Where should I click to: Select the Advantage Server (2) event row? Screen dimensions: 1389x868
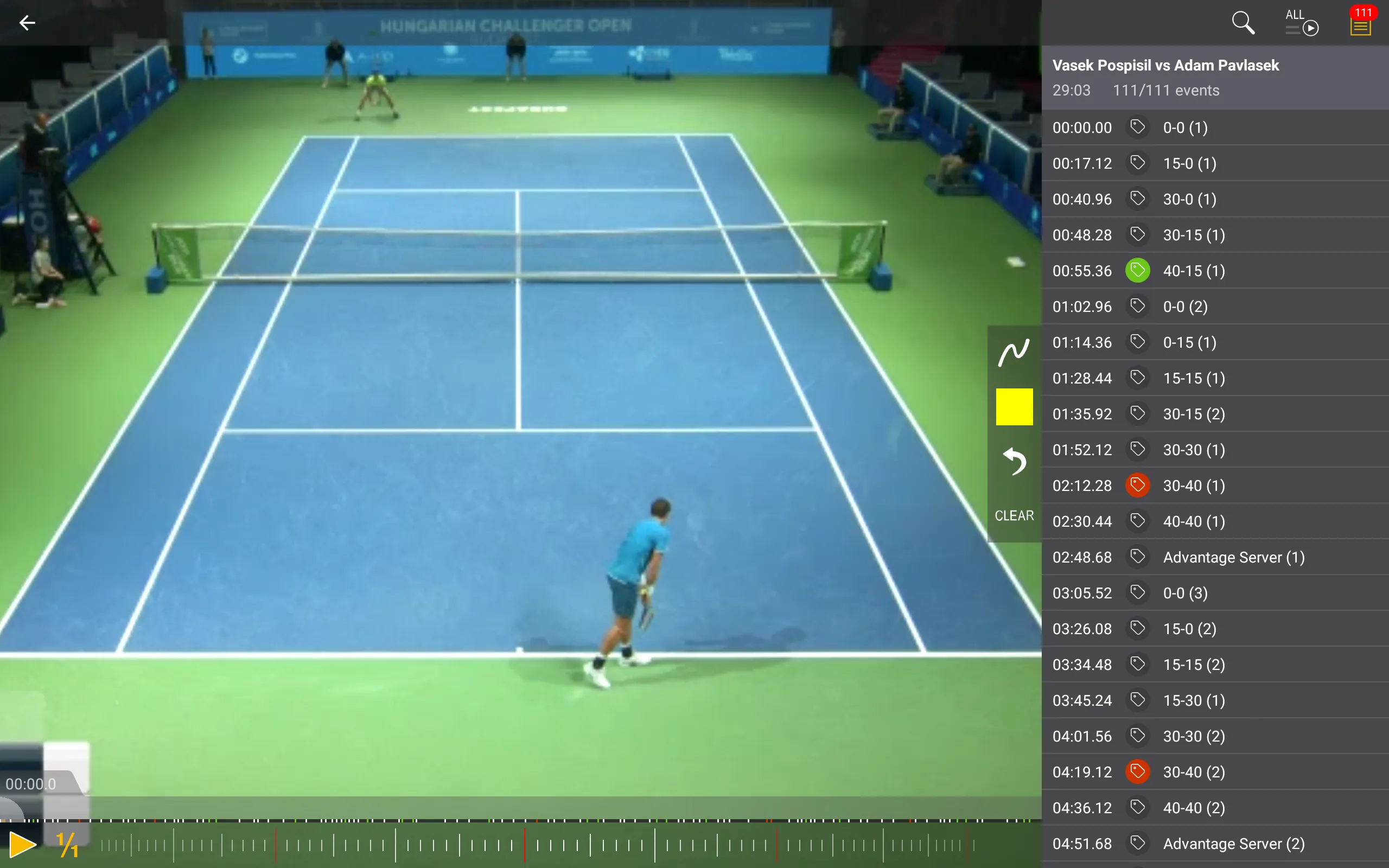coord(1215,843)
